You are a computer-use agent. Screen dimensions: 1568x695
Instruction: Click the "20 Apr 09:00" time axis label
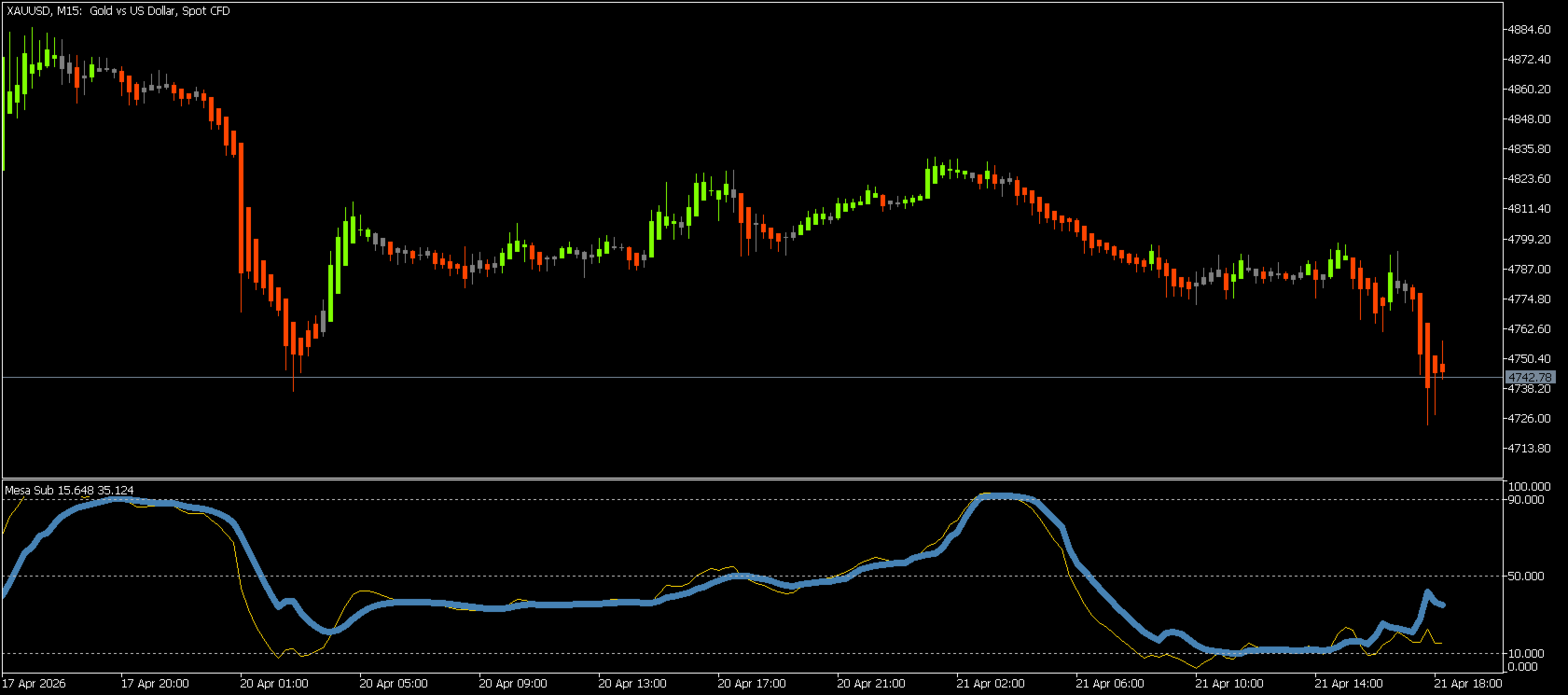pos(513,683)
